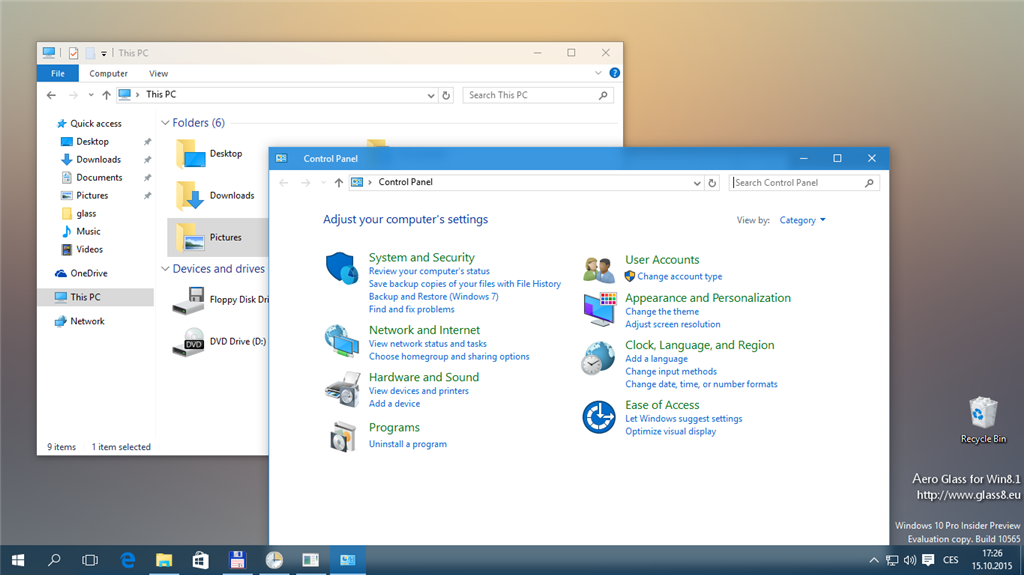Expand This PC ribbon chevron
The image size is (1024, 575).
[598, 73]
